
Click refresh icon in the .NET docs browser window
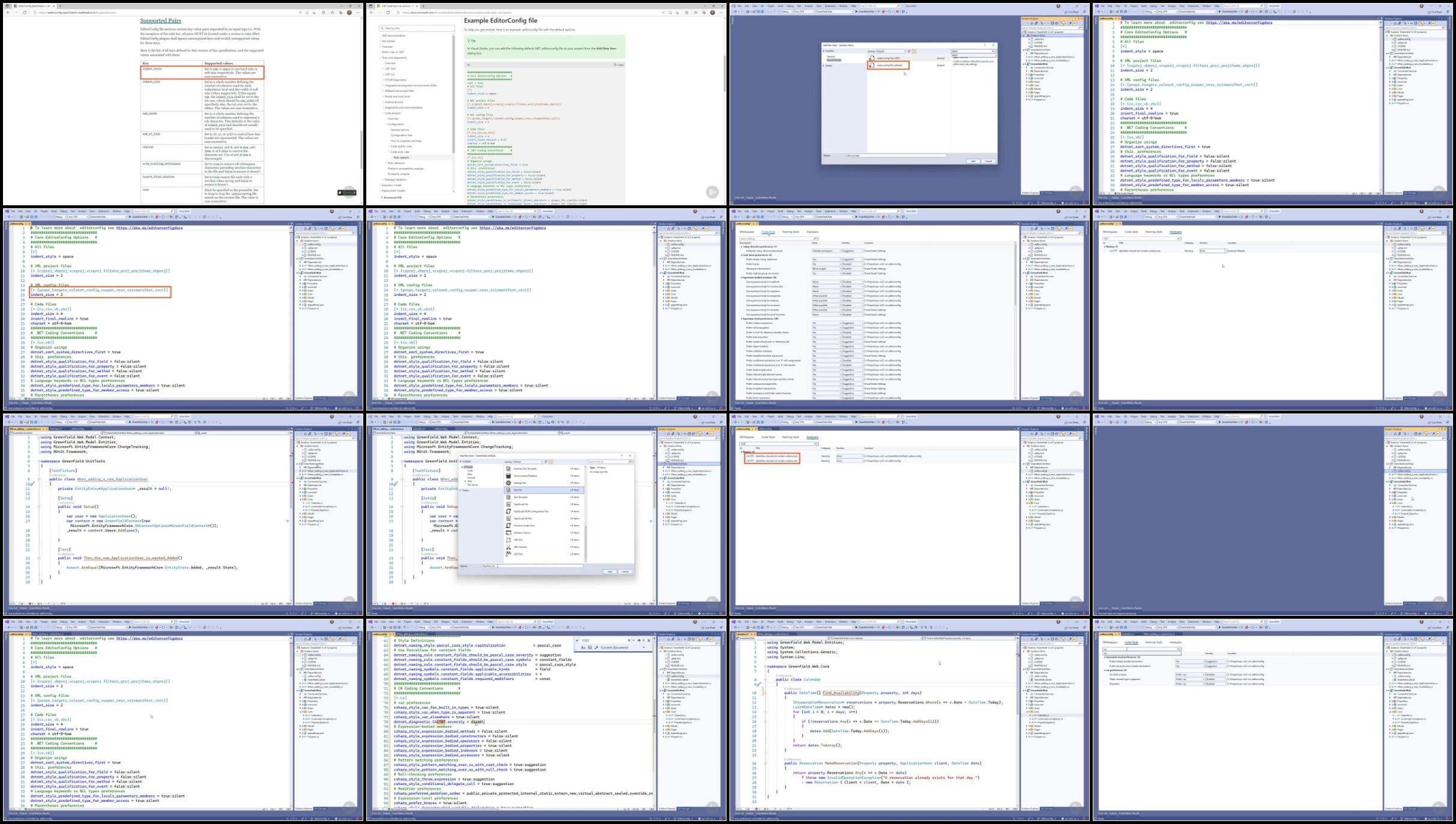(x=388, y=13)
